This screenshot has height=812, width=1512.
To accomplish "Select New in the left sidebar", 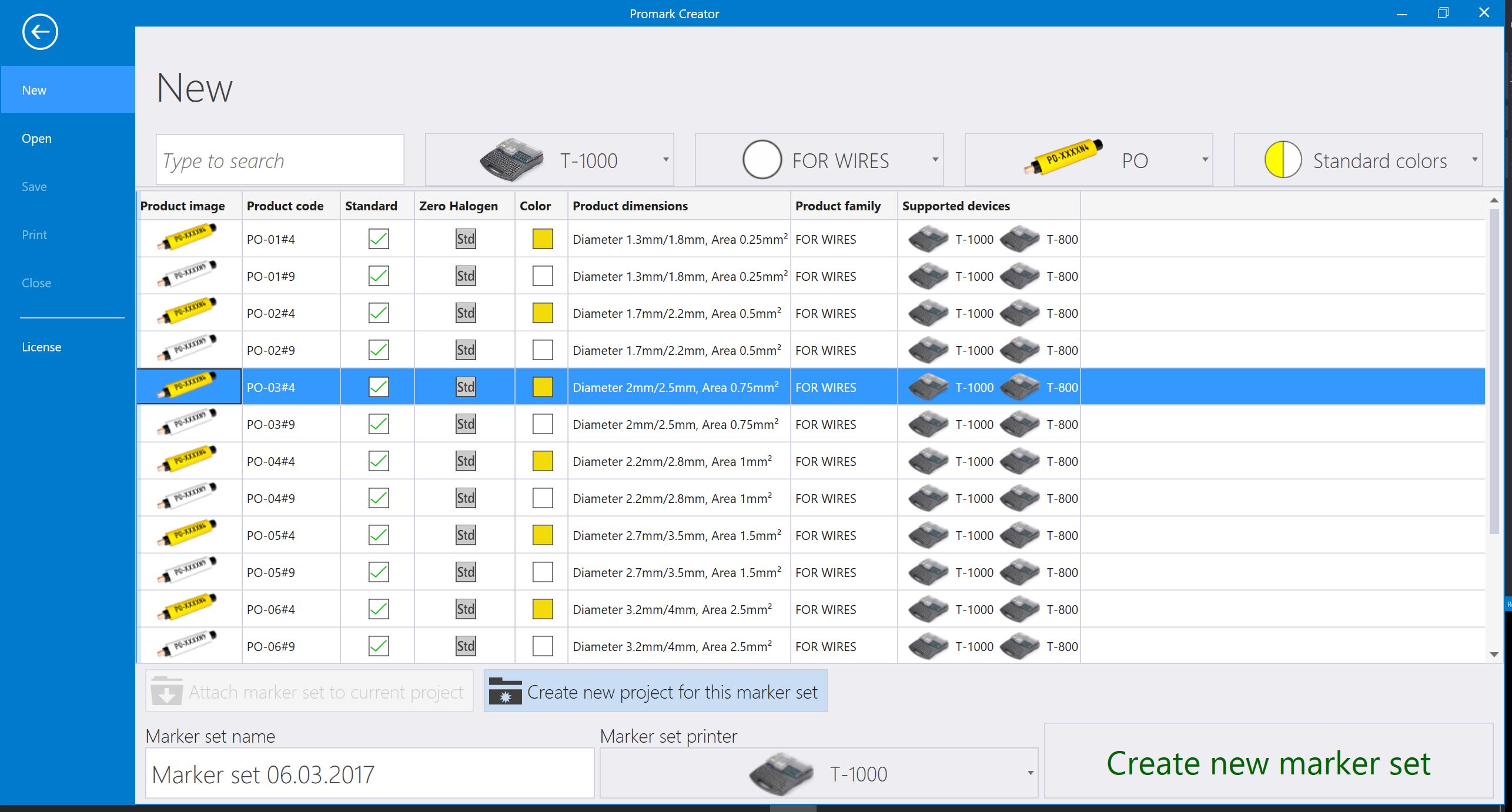I will (x=68, y=90).
